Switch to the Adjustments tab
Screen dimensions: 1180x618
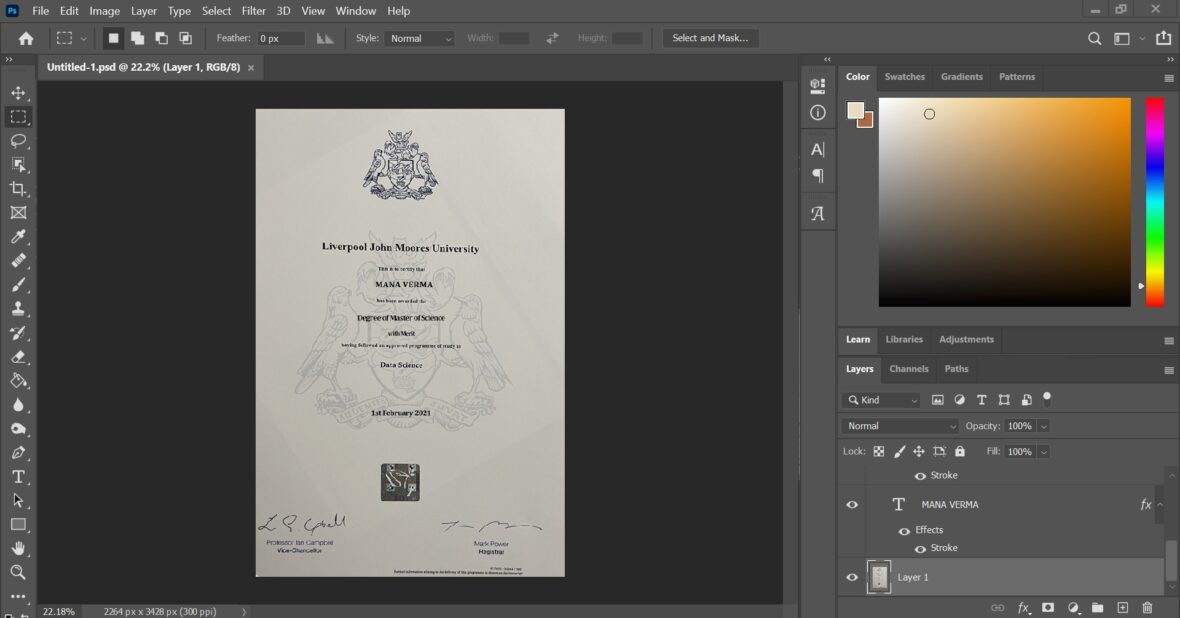966,339
